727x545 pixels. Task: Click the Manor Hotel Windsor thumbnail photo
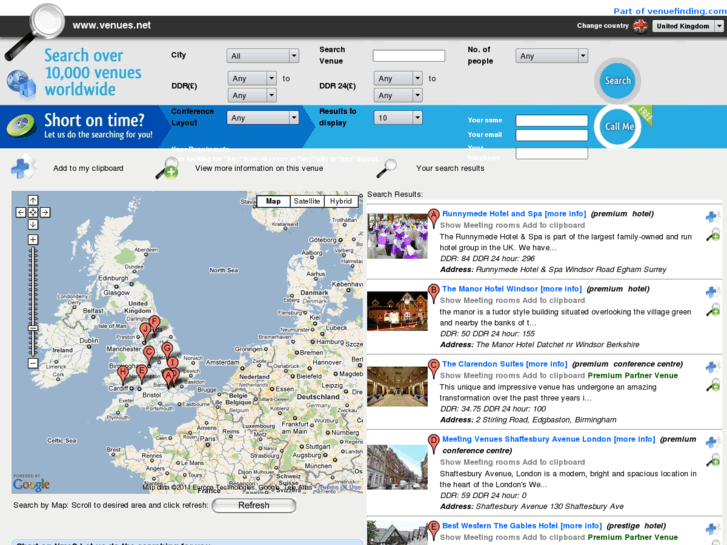(x=397, y=311)
